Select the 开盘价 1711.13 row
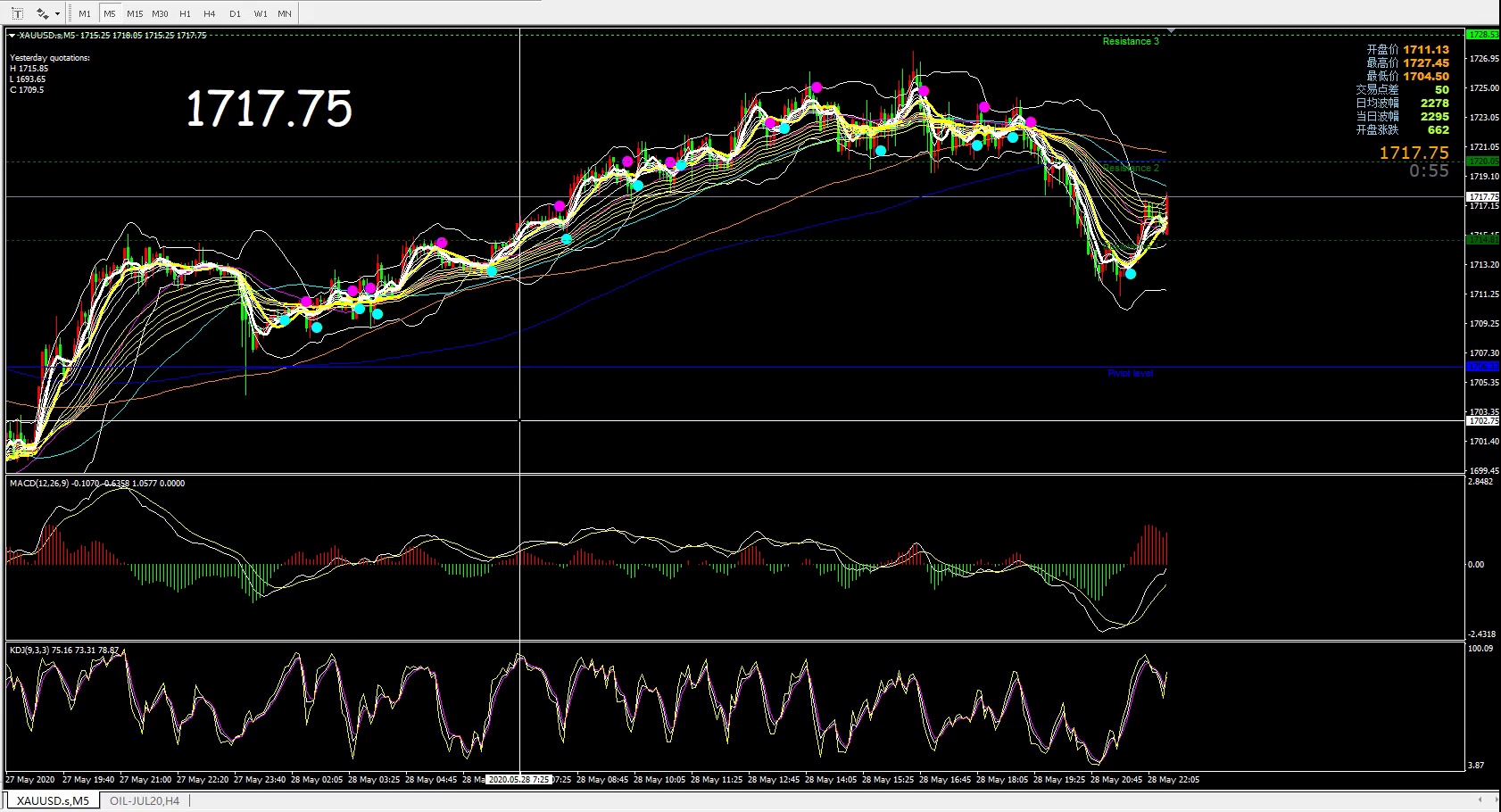 tap(1407, 50)
